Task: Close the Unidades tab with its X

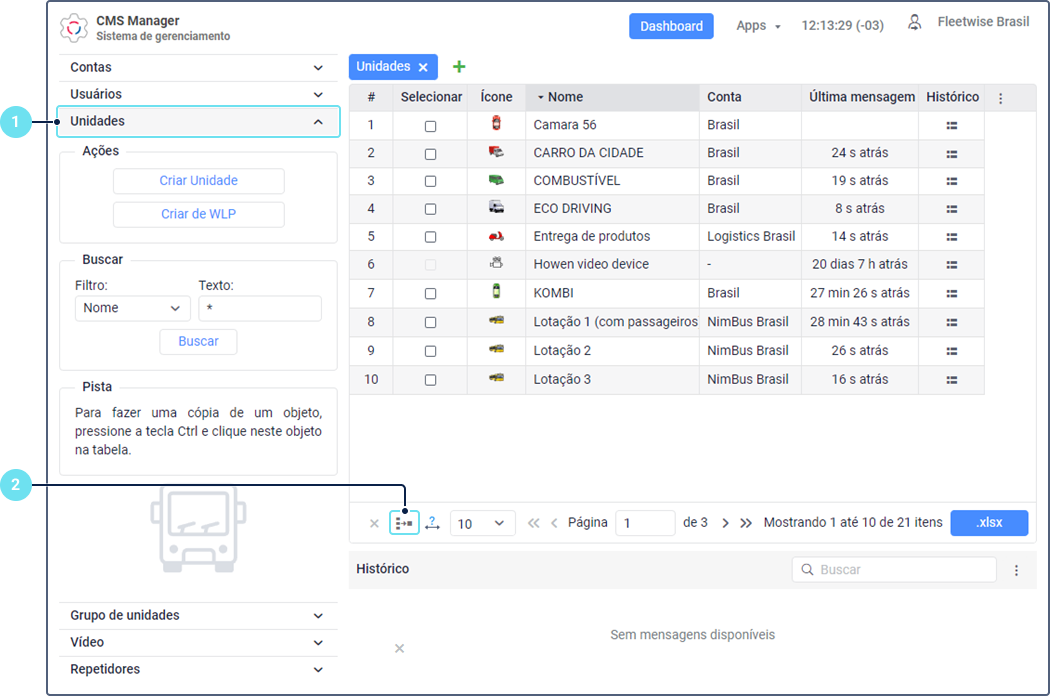Action: coord(423,67)
